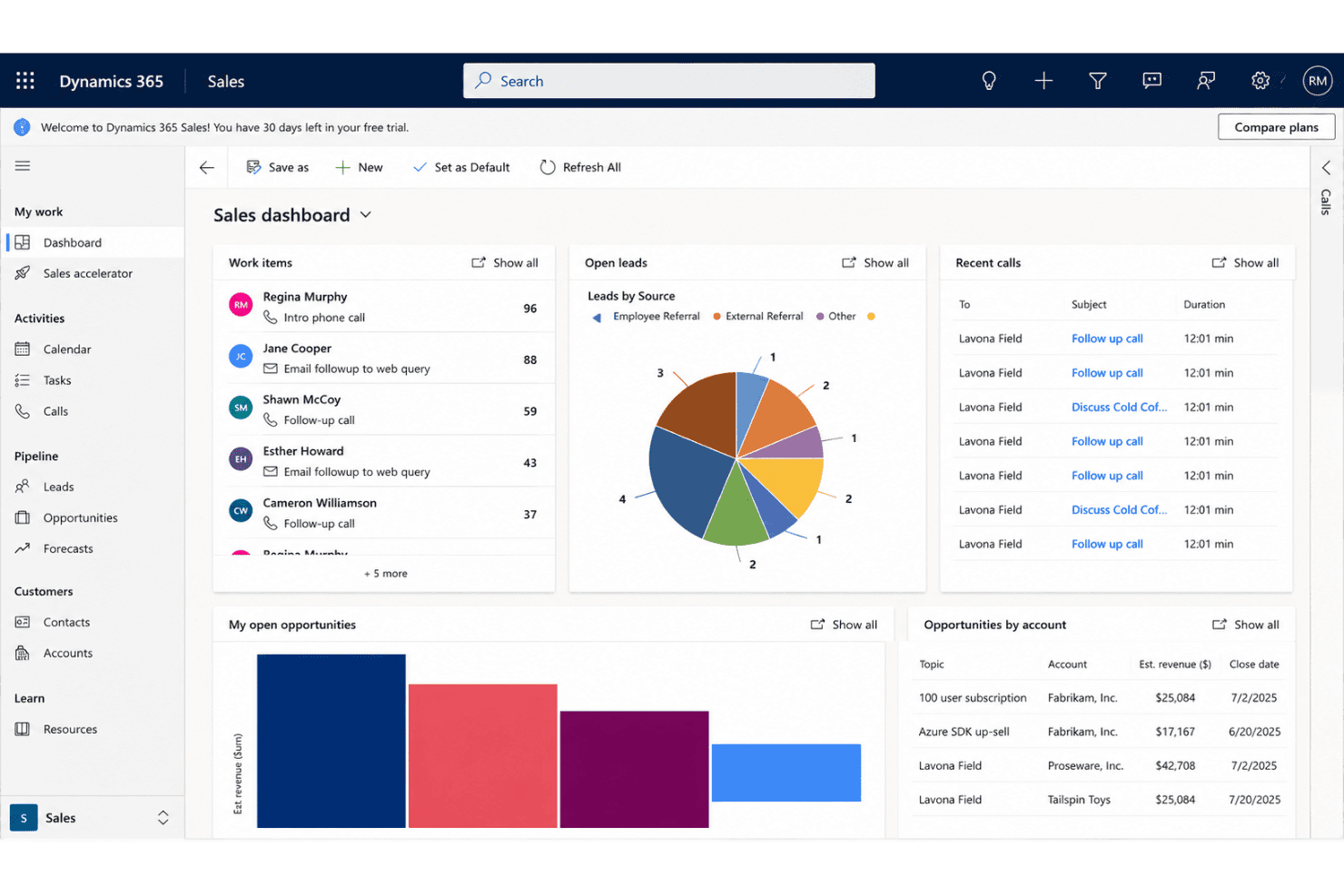This screenshot has width=1344, height=896.
Task: Open Forecasts in the sidebar
Action: [x=93, y=548]
